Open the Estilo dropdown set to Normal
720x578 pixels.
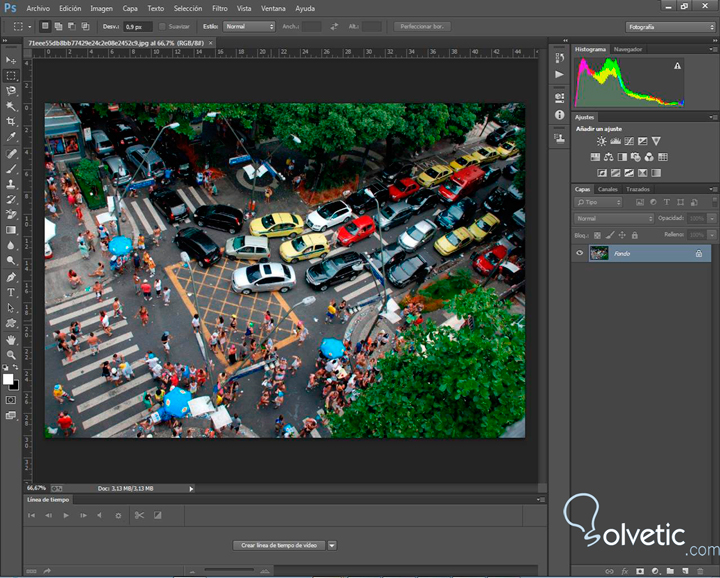(x=248, y=26)
